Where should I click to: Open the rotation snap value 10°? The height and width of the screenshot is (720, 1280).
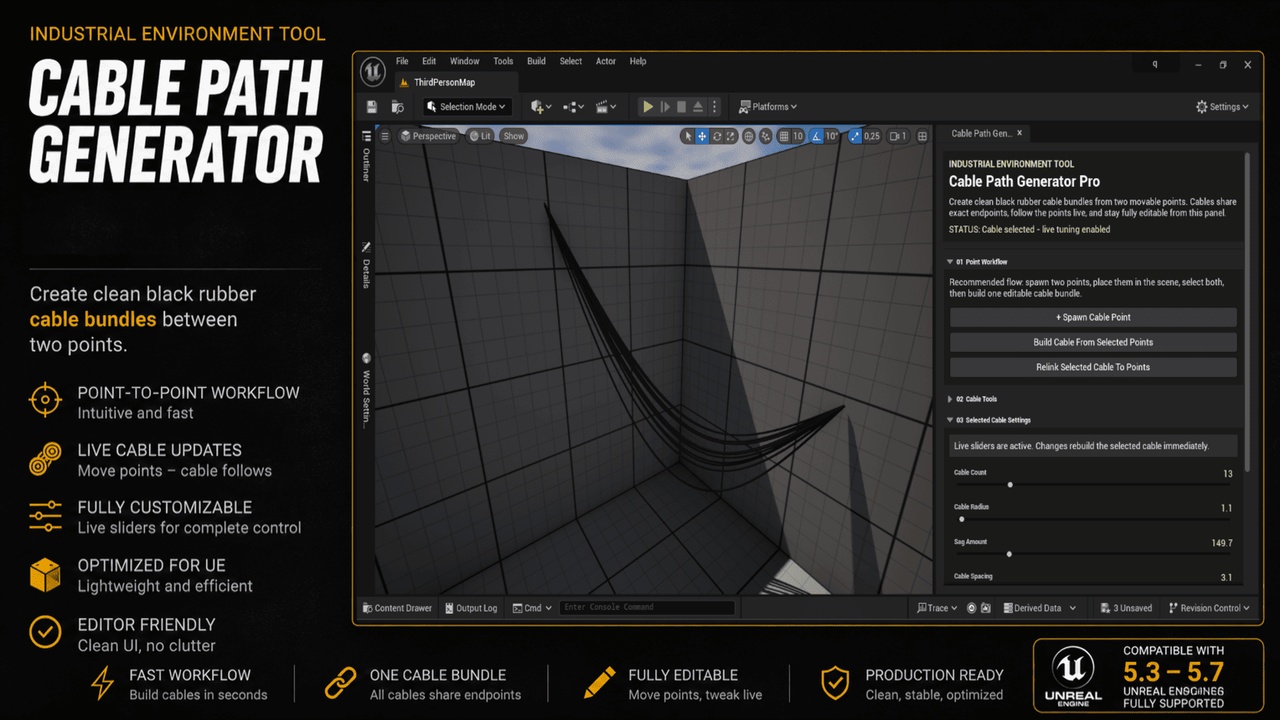[x=832, y=136]
